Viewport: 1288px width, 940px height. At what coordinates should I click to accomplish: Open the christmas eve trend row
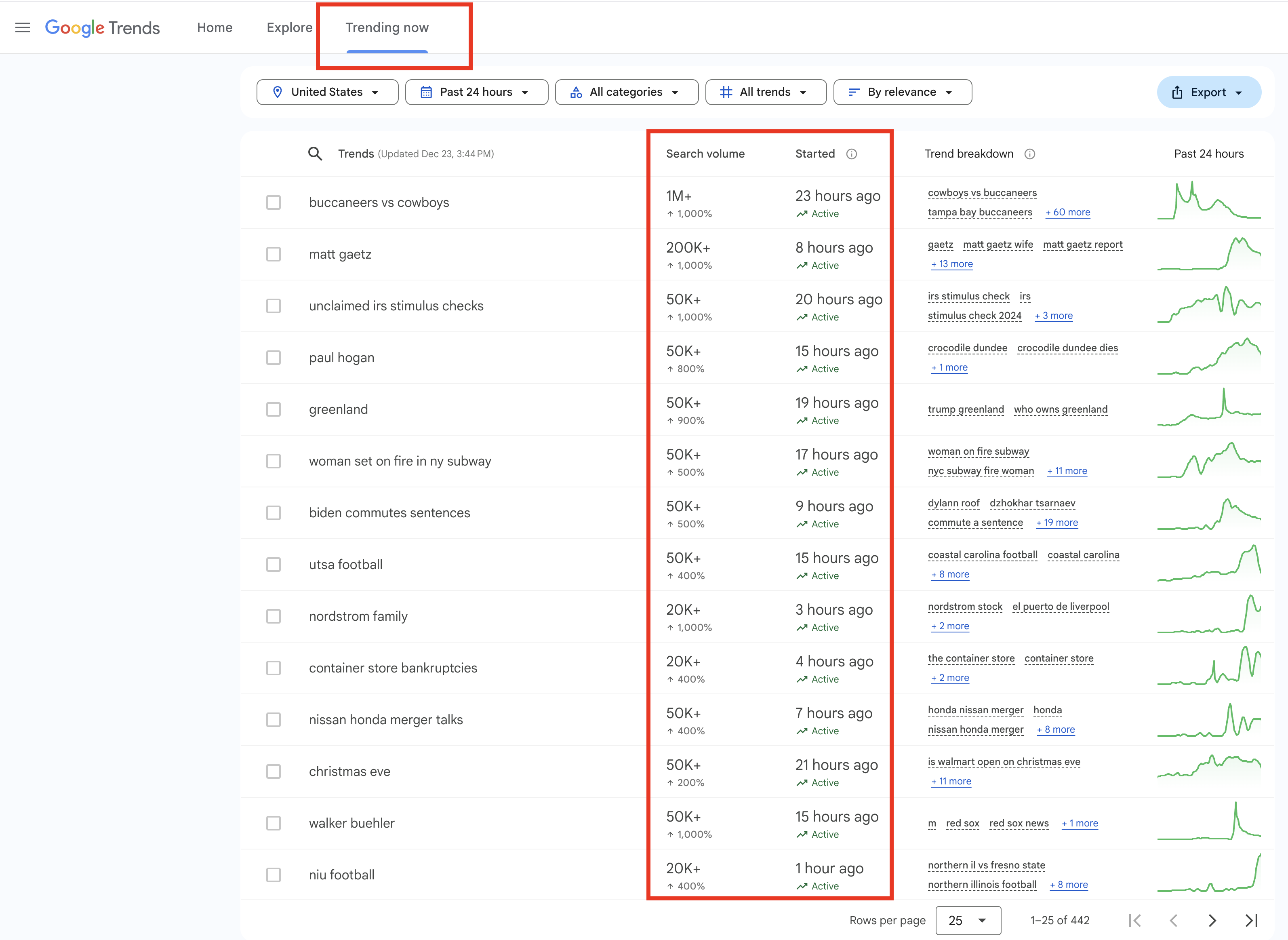click(350, 771)
